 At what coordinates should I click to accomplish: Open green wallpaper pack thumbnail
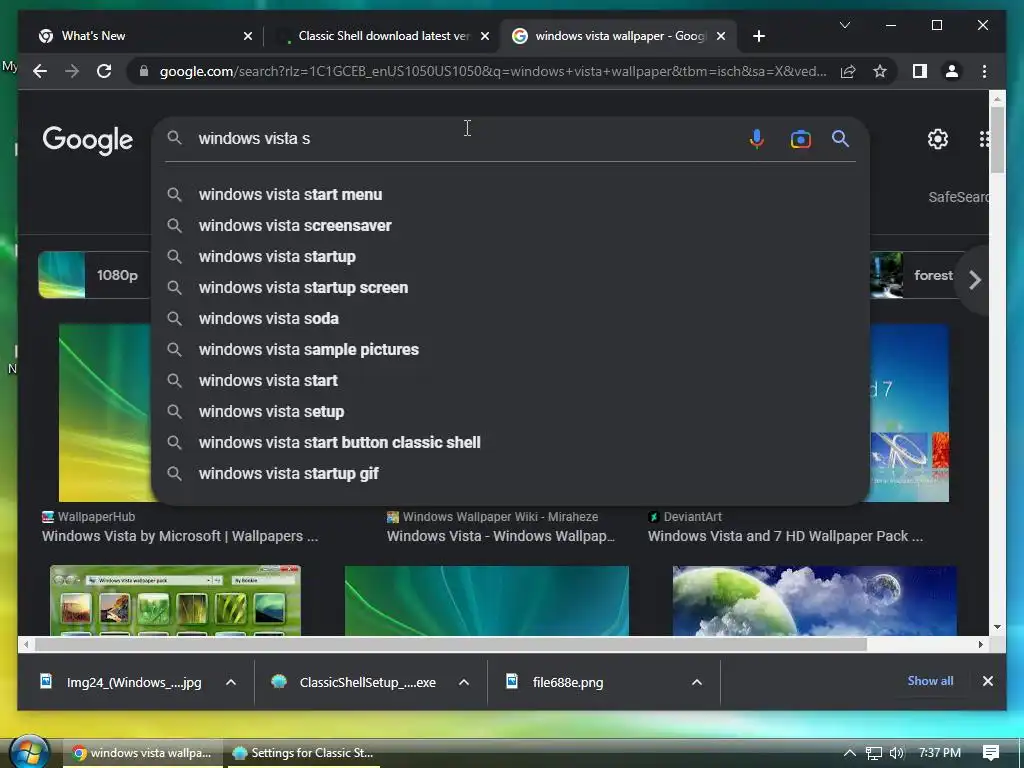pos(176,600)
